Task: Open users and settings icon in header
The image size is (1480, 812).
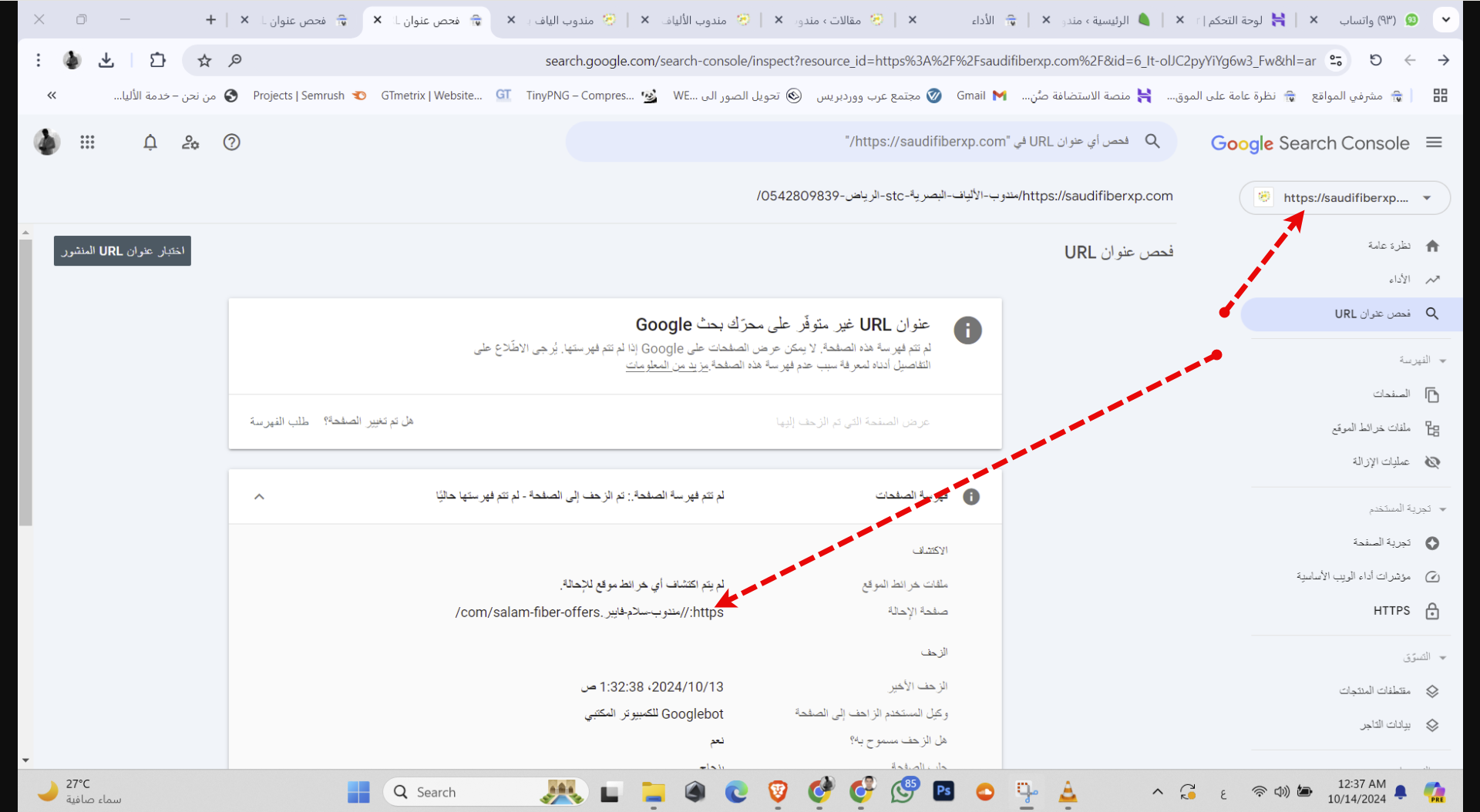Action: pos(190,143)
